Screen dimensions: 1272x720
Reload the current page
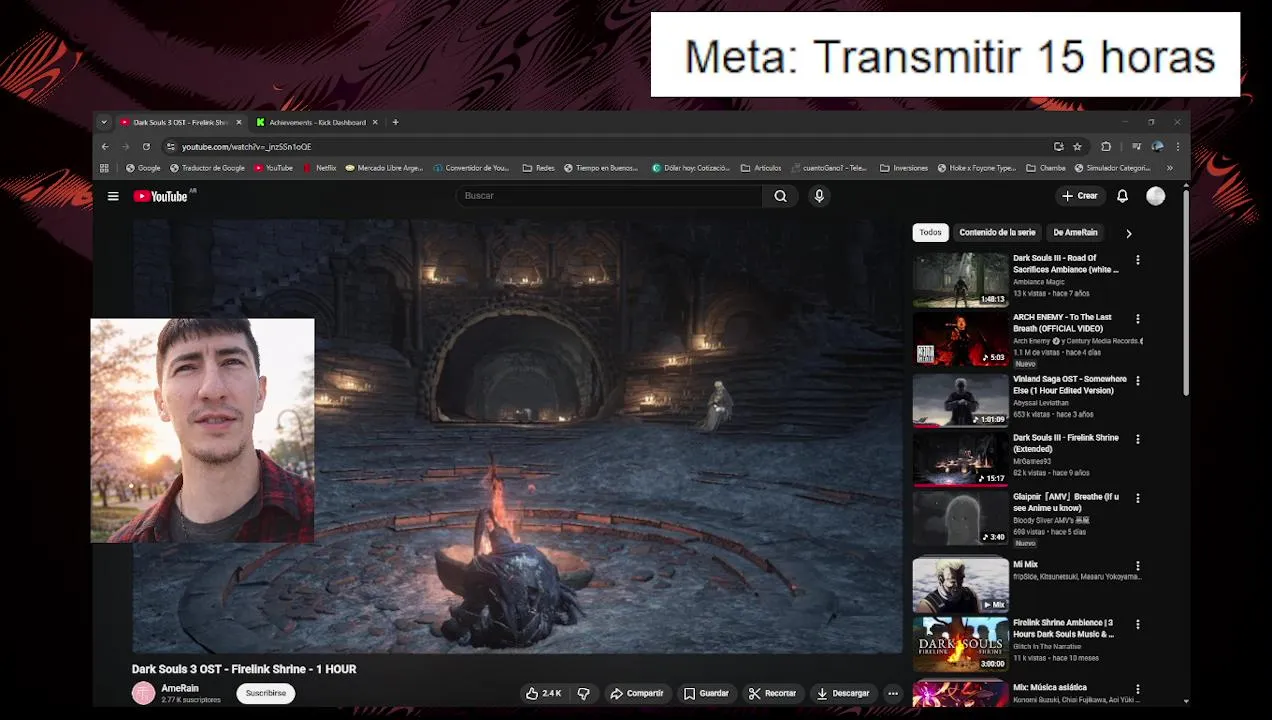click(146, 146)
